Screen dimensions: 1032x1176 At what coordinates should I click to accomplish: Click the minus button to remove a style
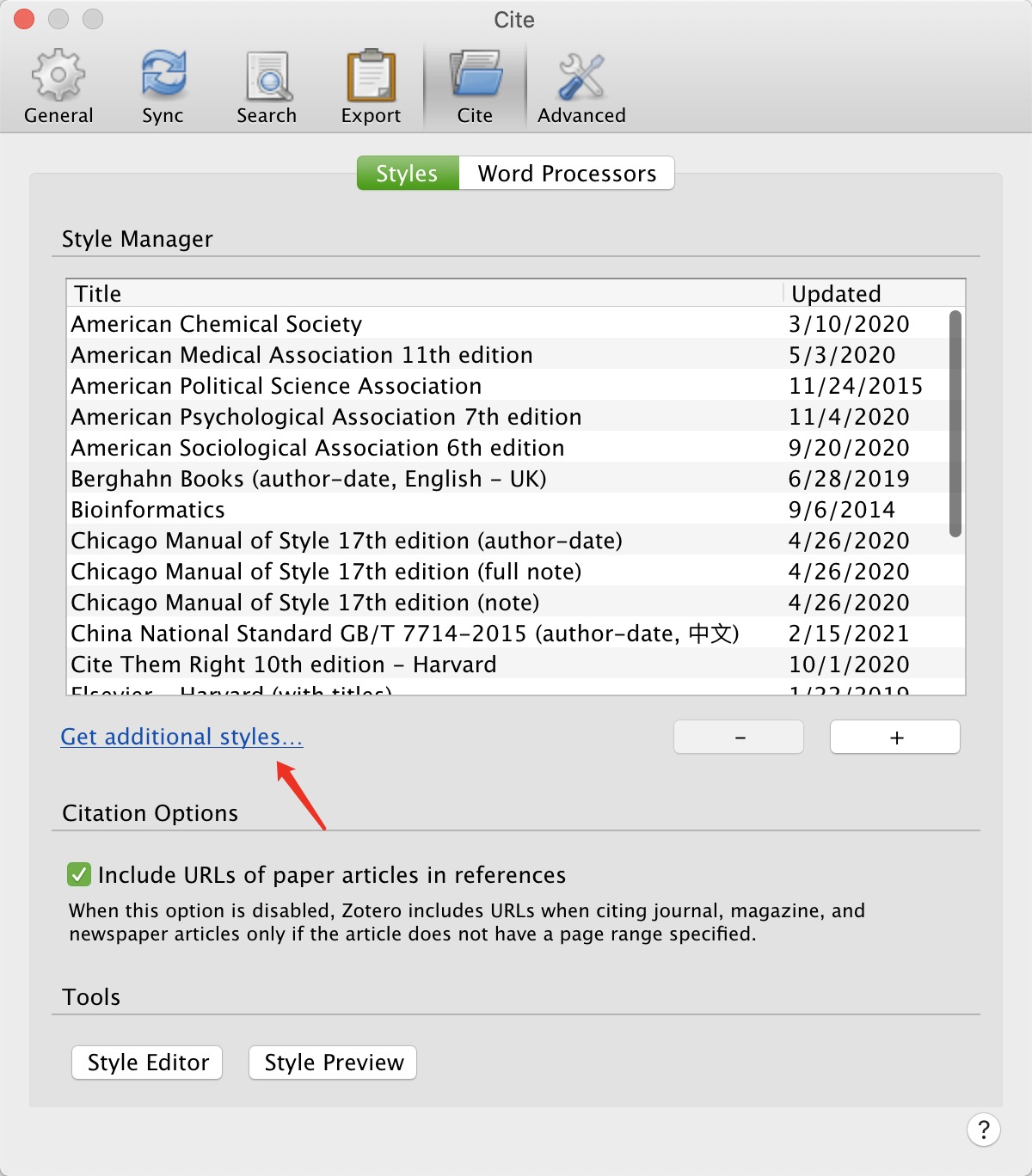[738, 737]
